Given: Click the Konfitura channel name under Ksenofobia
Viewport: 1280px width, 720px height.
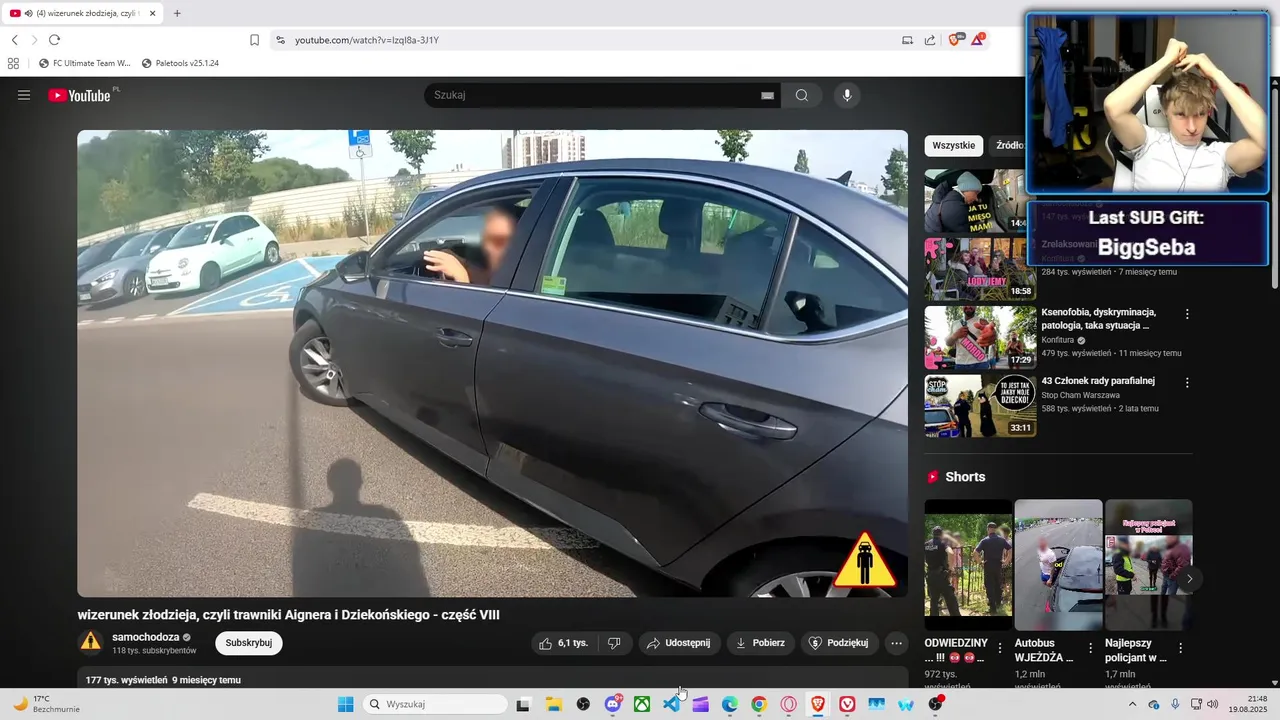Looking at the screenshot, I should (x=1059, y=340).
